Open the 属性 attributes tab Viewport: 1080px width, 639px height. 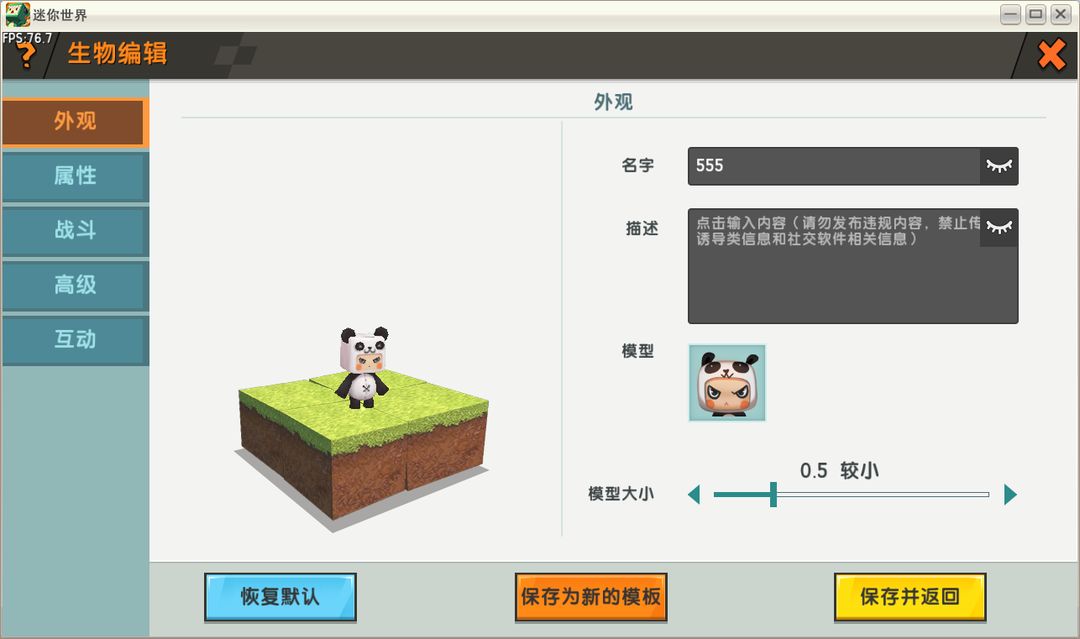click(75, 176)
